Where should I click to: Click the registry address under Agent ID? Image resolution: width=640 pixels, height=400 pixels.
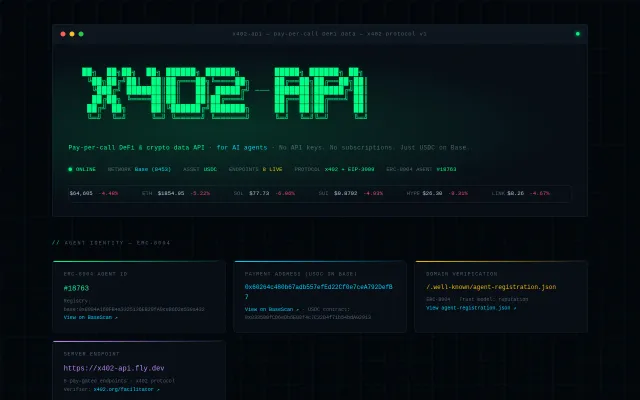[x=134, y=309]
